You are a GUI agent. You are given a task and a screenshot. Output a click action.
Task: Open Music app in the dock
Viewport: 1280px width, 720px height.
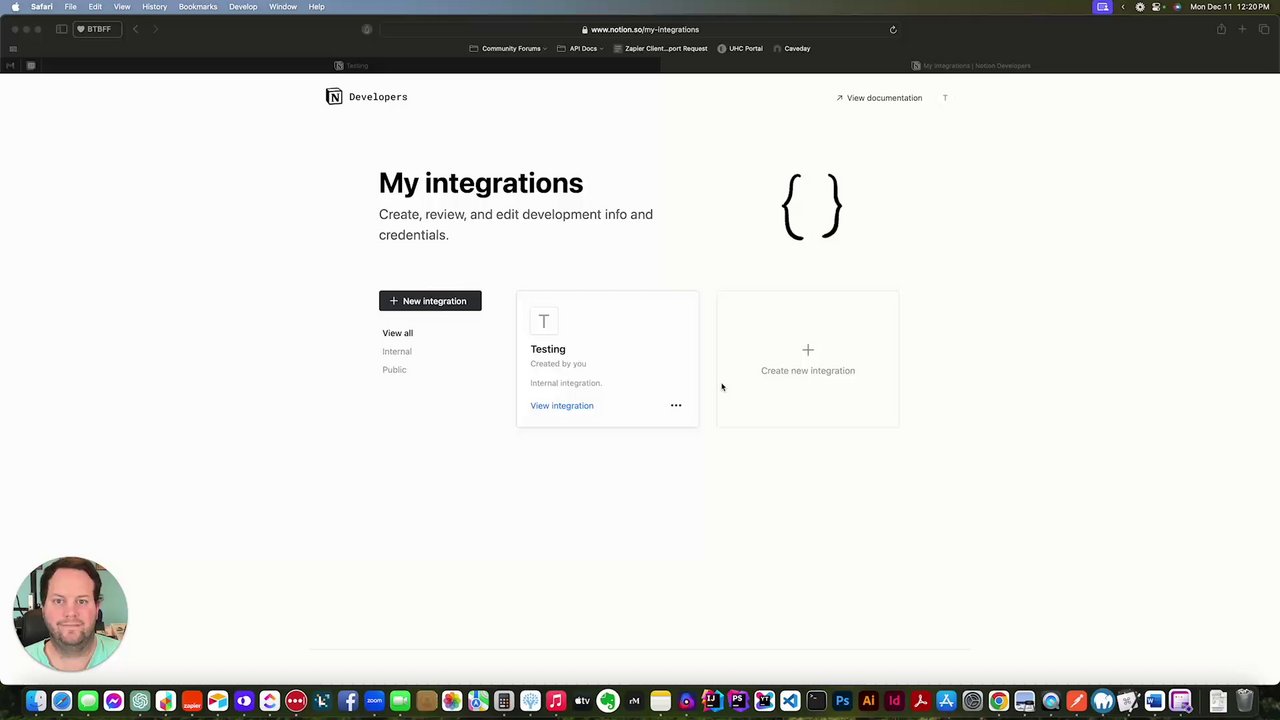(x=556, y=701)
